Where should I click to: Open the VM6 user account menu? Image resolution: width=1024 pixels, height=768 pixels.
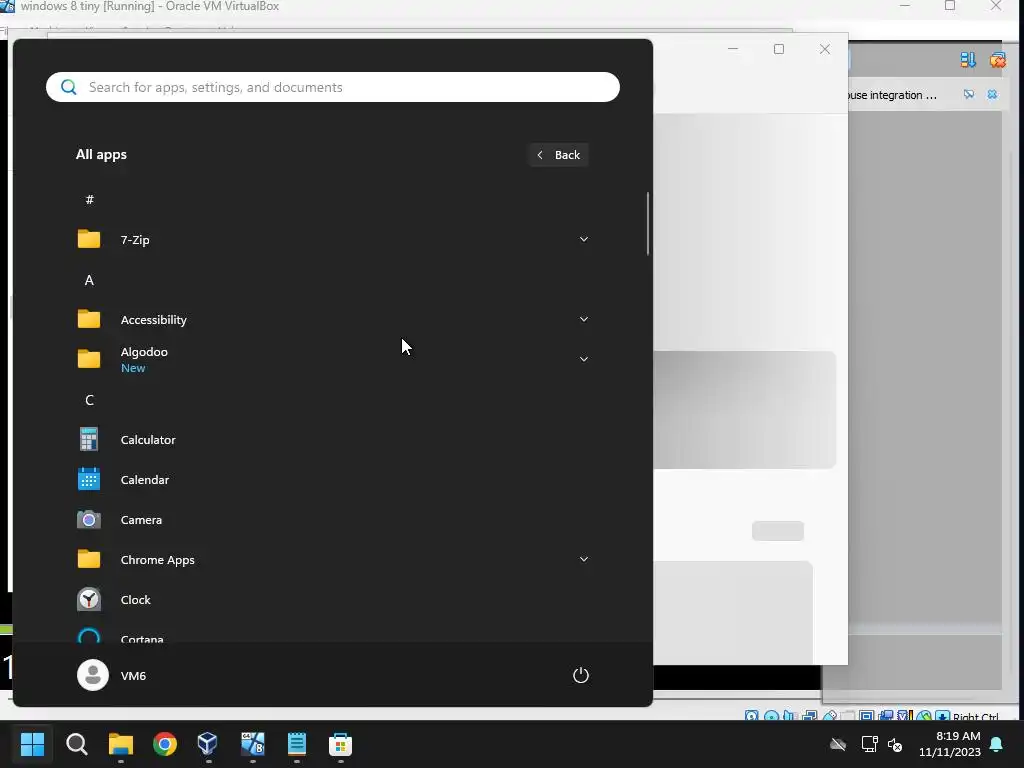coord(112,675)
